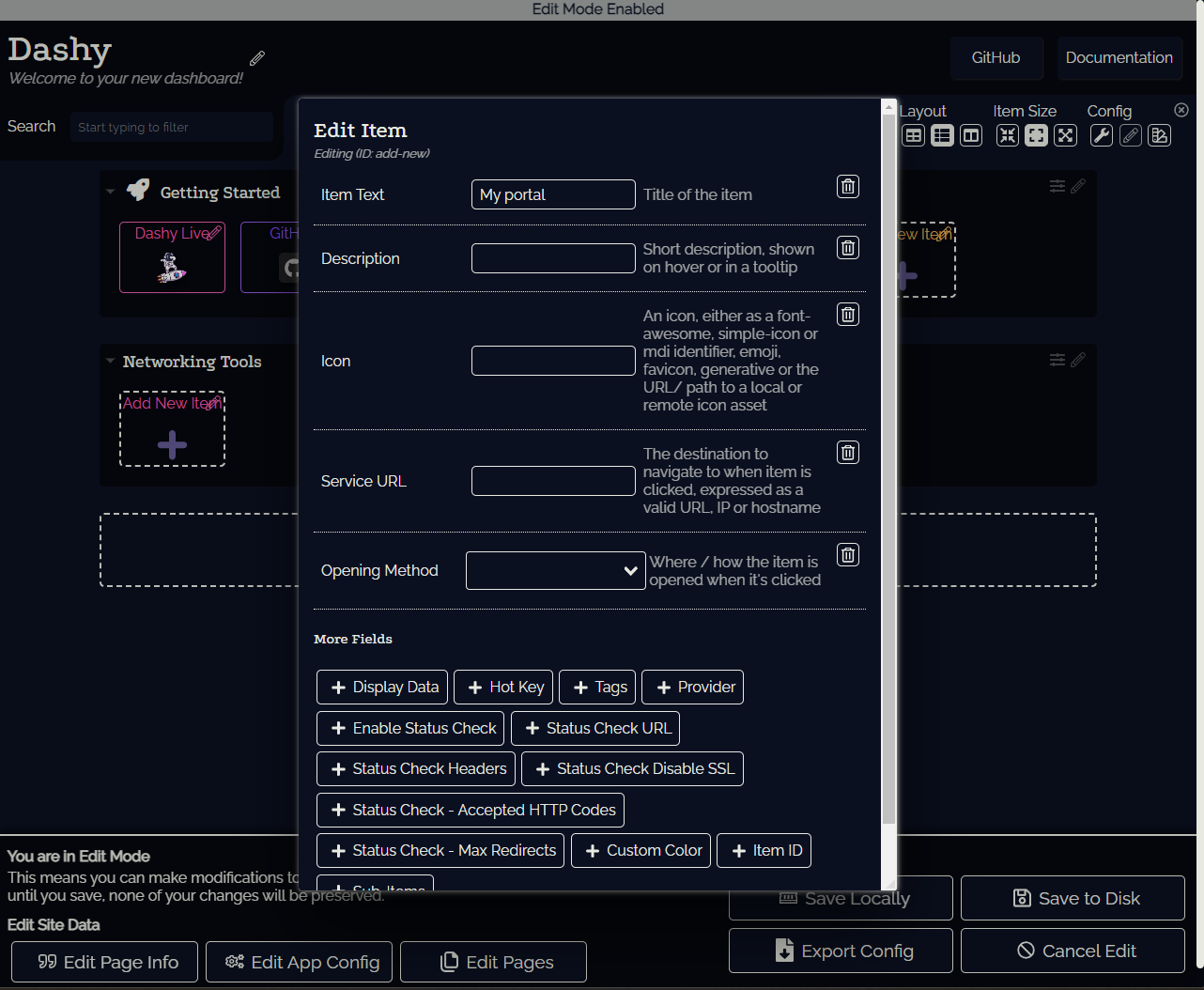The height and width of the screenshot is (990, 1204).
Task: Remove the Opening Method field via trash icon
Action: pyautogui.click(x=847, y=555)
